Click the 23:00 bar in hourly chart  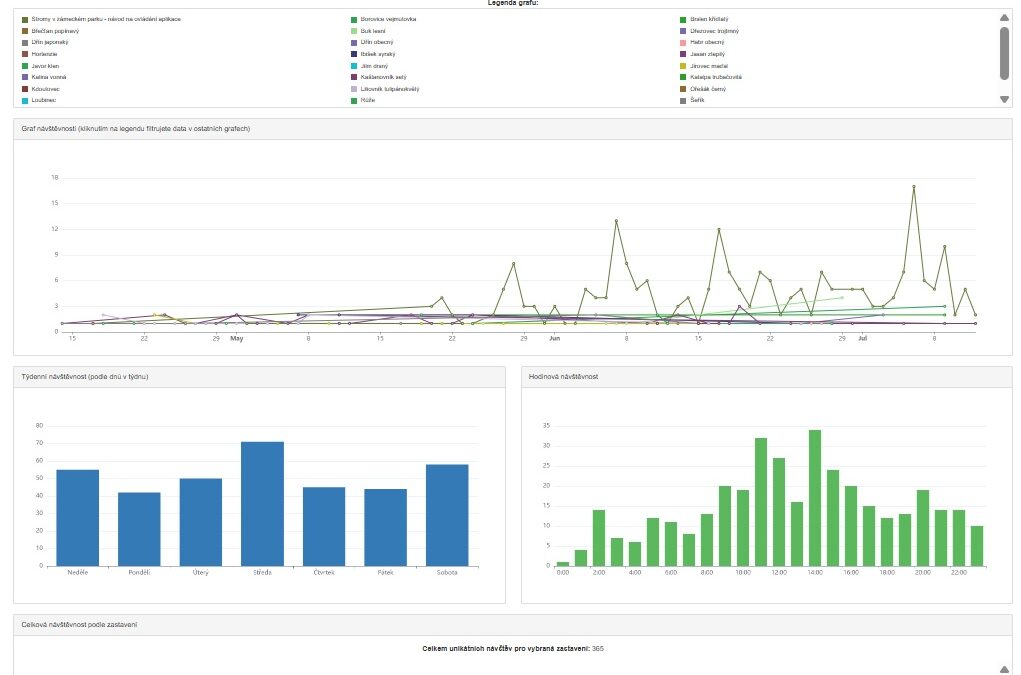977,546
